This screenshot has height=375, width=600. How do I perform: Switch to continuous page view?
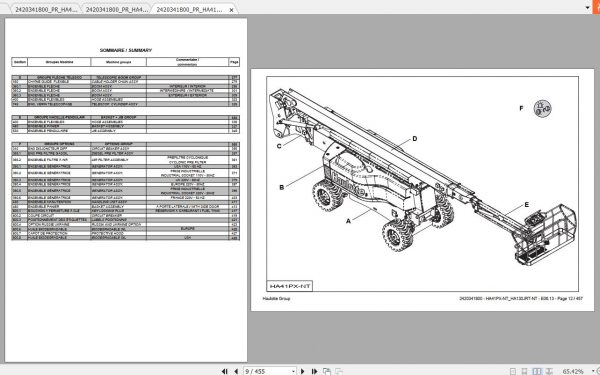[x=525, y=371]
